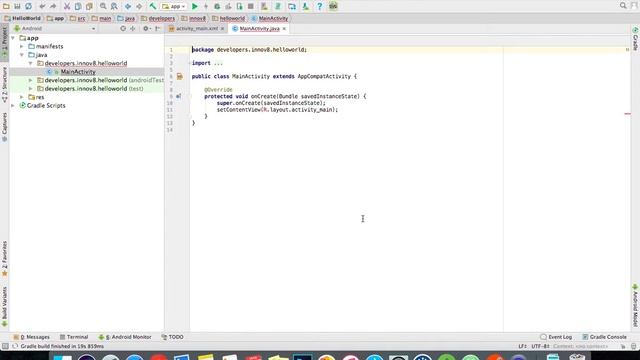640x360 pixels.
Task: Click the Redo toolbar arrow
Action: (x=53, y=6)
